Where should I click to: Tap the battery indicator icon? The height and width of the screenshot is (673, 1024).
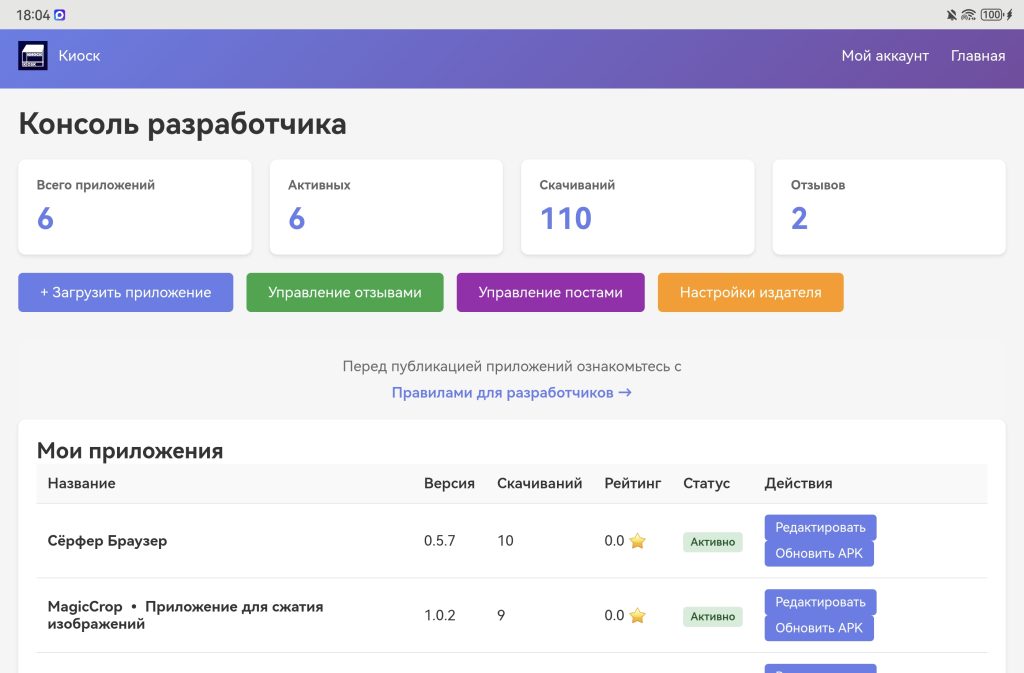[x=995, y=15]
